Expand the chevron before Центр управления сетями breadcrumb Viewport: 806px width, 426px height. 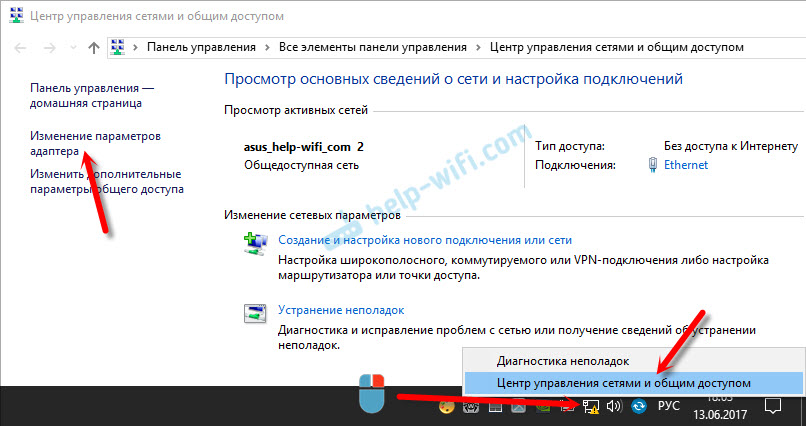pyautogui.click(x=479, y=47)
